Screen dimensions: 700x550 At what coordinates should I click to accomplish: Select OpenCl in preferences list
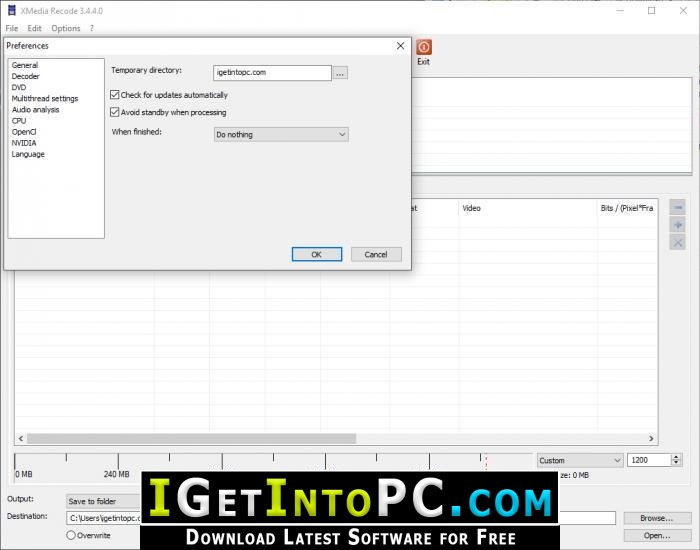point(24,132)
